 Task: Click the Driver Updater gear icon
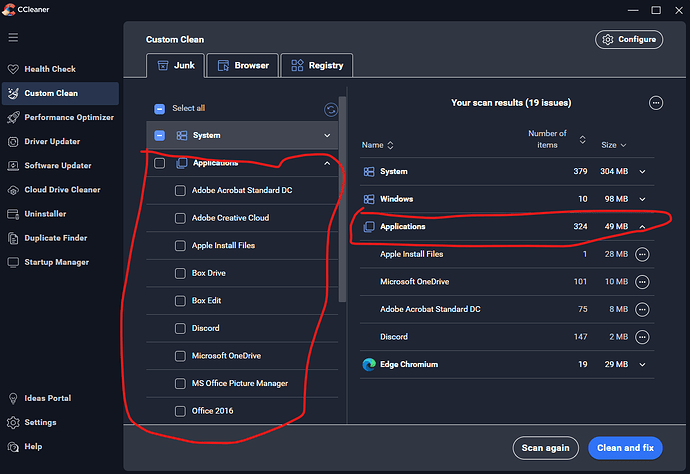tap(13, 141)
